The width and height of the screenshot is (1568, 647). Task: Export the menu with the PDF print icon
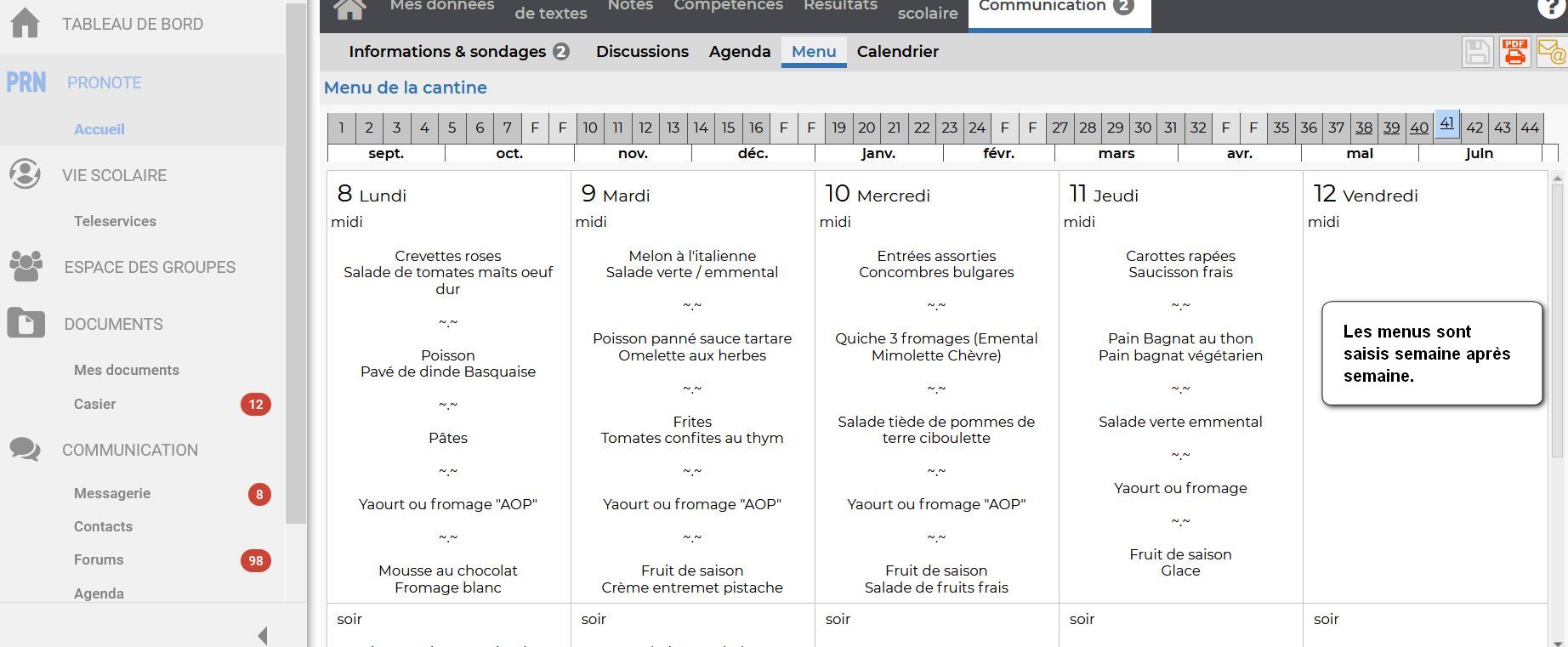coord(1514,53)
